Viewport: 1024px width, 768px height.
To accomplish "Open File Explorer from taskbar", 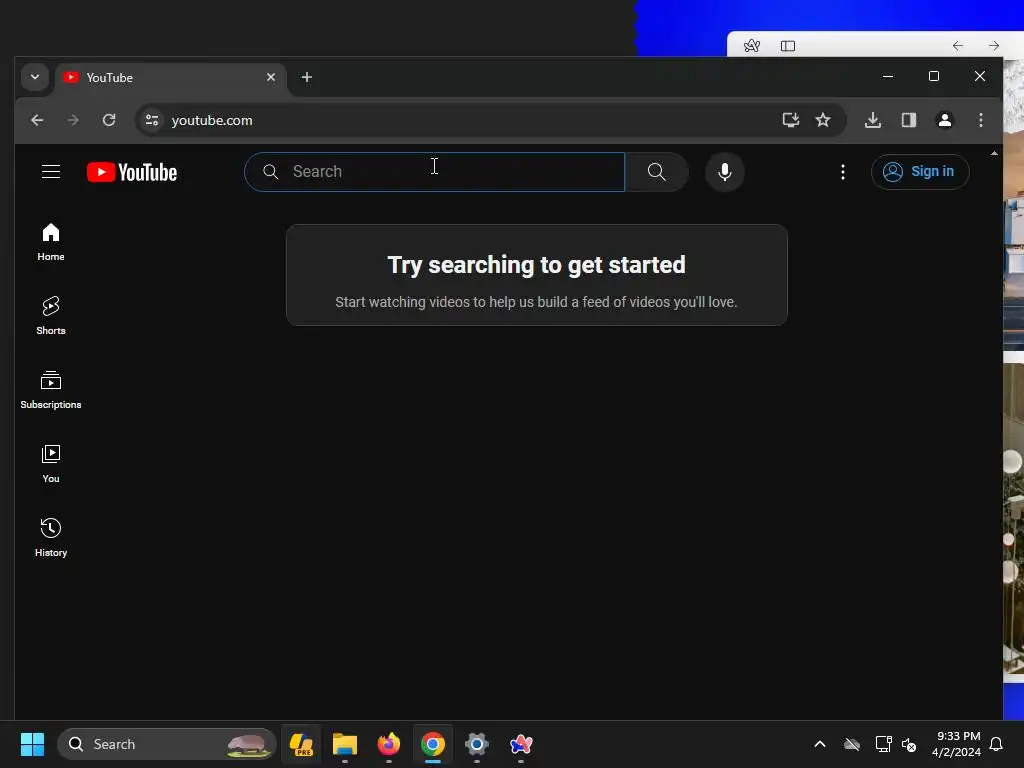I will pos(345,744).
